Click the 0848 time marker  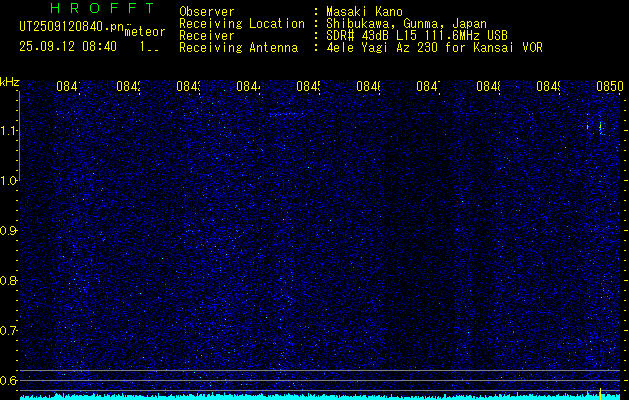click(x=488, y=87)
